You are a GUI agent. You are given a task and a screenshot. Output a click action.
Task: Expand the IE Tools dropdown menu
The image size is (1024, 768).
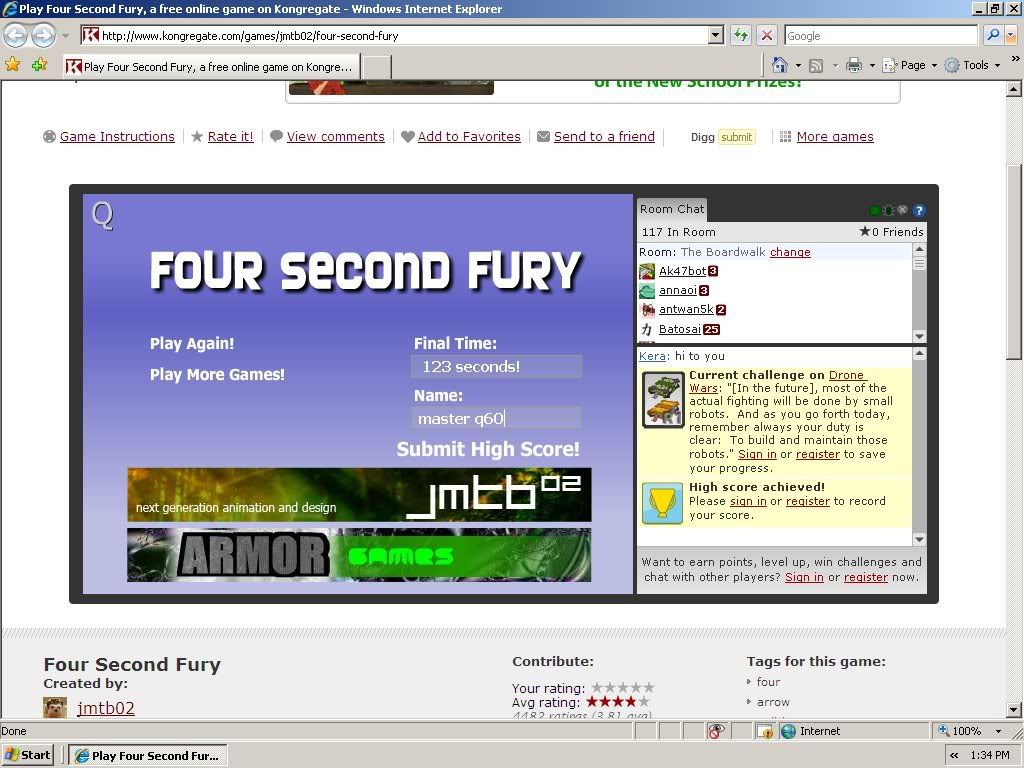[x=974, y=65]
